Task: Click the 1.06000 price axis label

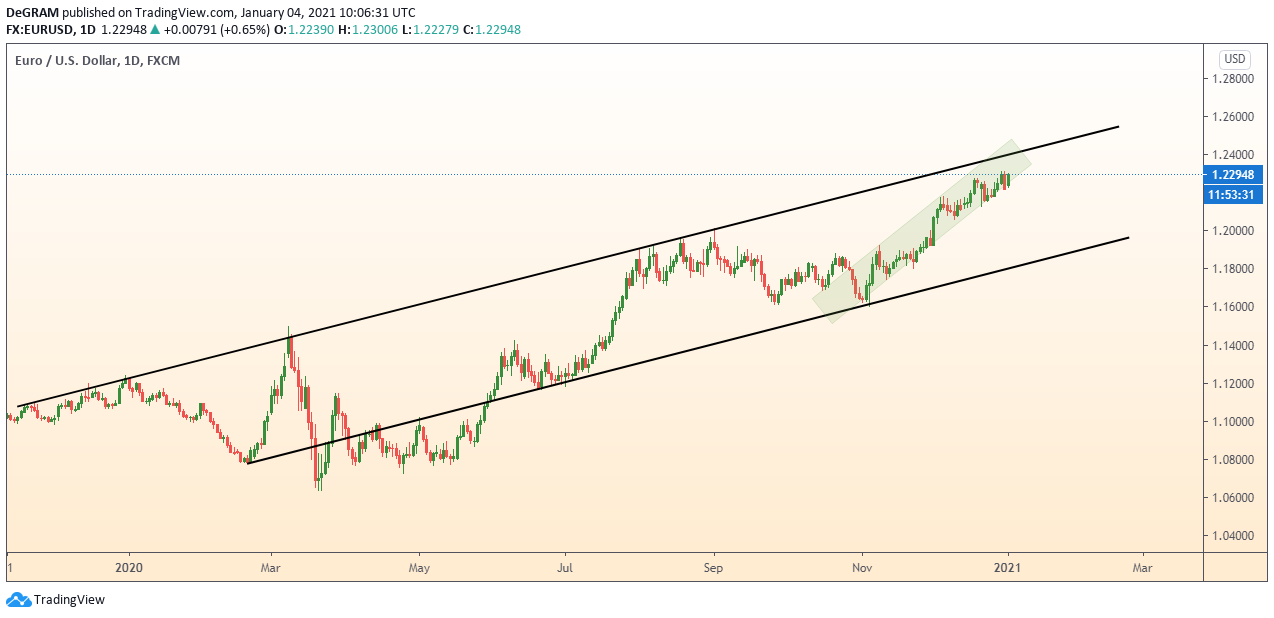Action: click(1232, 498)
